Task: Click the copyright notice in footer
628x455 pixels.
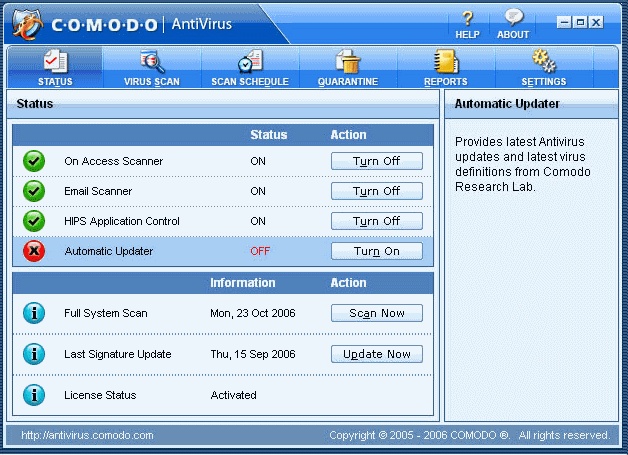Action: tap(469, 435)
